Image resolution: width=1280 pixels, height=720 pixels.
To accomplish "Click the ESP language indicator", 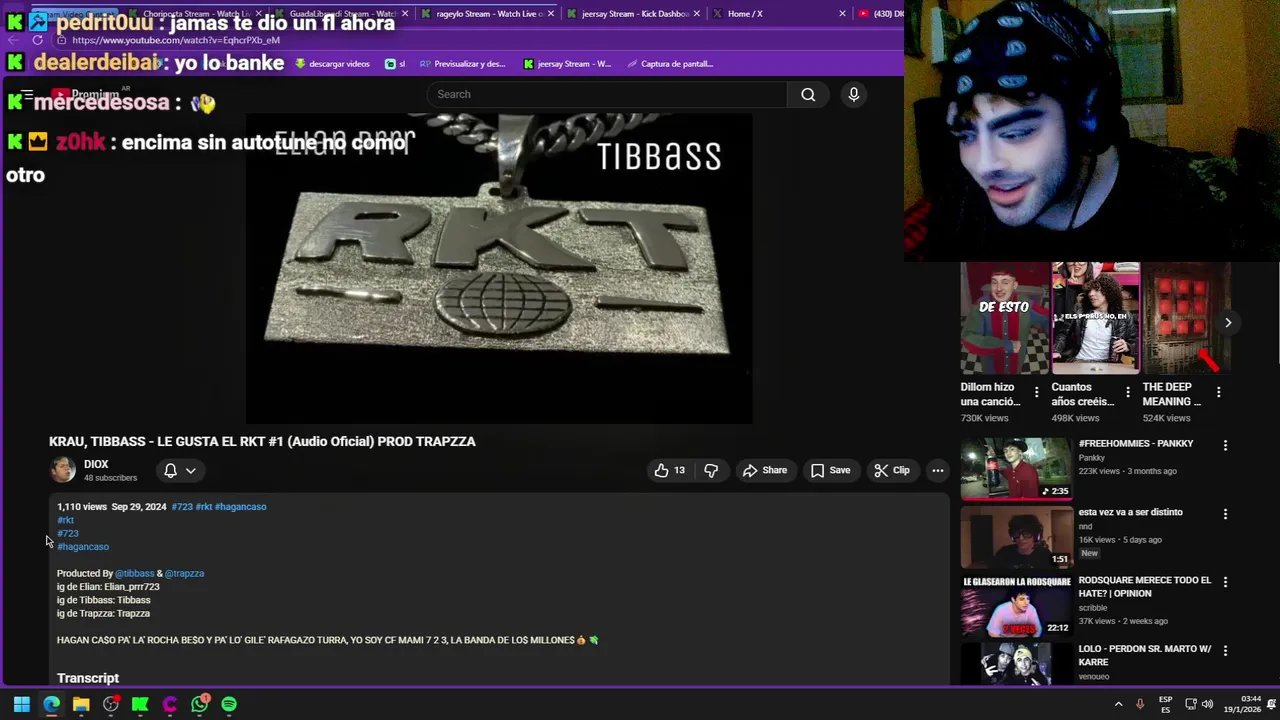I will [x=1165, y=704].
